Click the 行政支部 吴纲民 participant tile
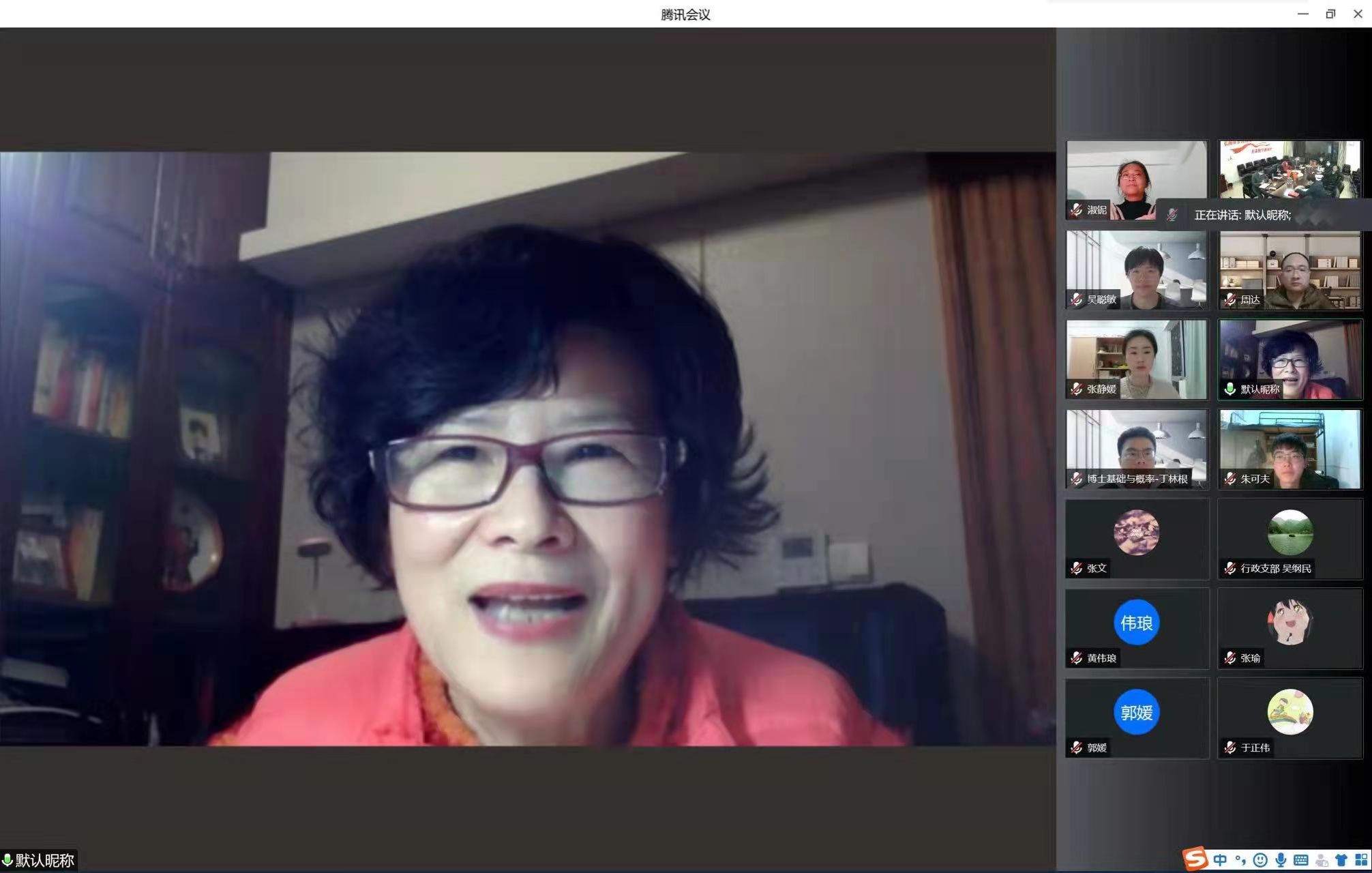This screenshot has width=1372, height=873. tap(1290, 539)
